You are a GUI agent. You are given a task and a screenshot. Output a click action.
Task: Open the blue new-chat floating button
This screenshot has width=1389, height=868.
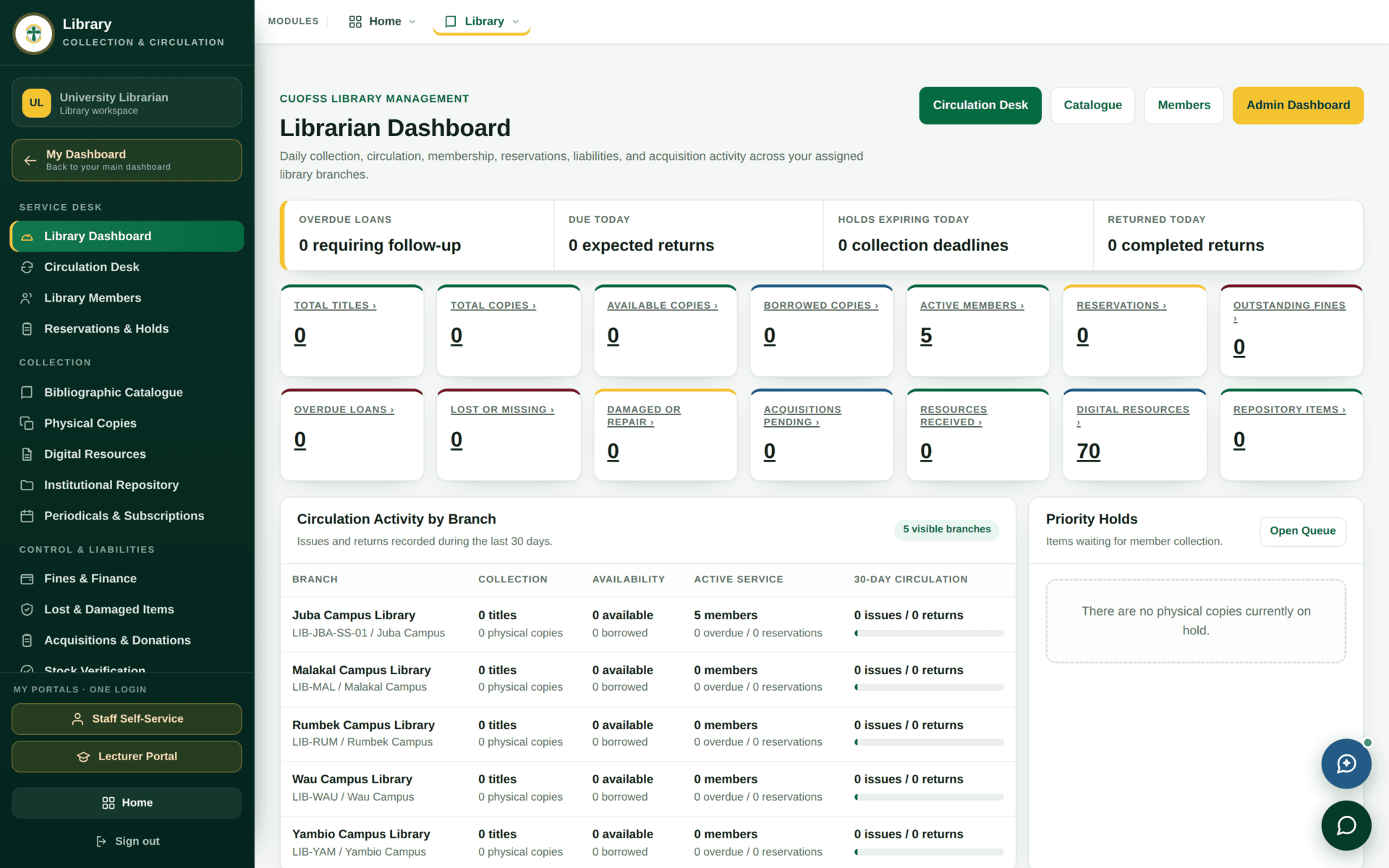click(x=1346, y=764)
